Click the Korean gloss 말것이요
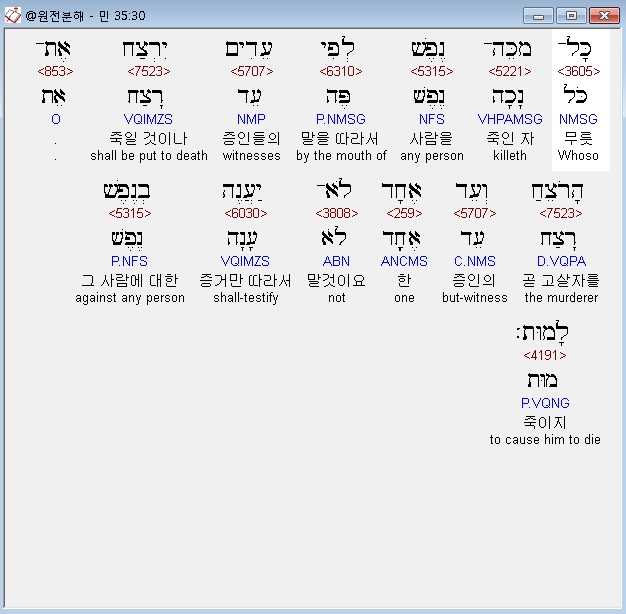The height and width of the screenshot is (614, 626). click(336, 280)
